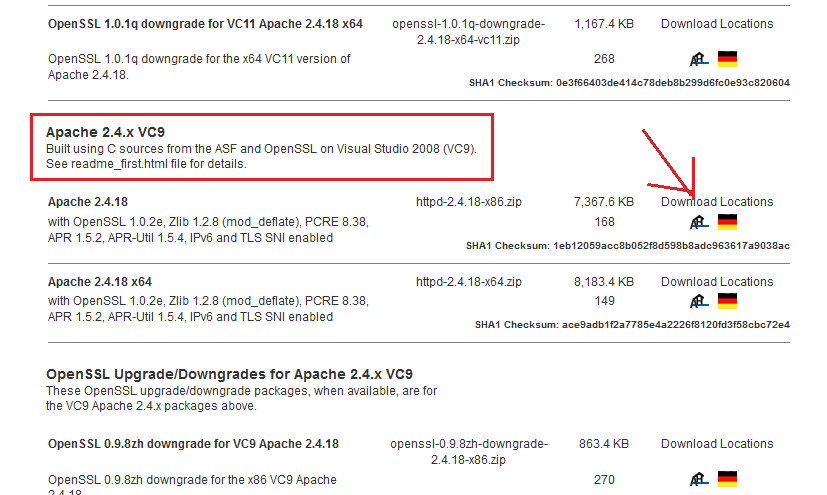Screen dimensions: 827x495
Task: Click OpenSSL 1.0.1q downgrade for VC11 title
Action: tap(205, 24)
